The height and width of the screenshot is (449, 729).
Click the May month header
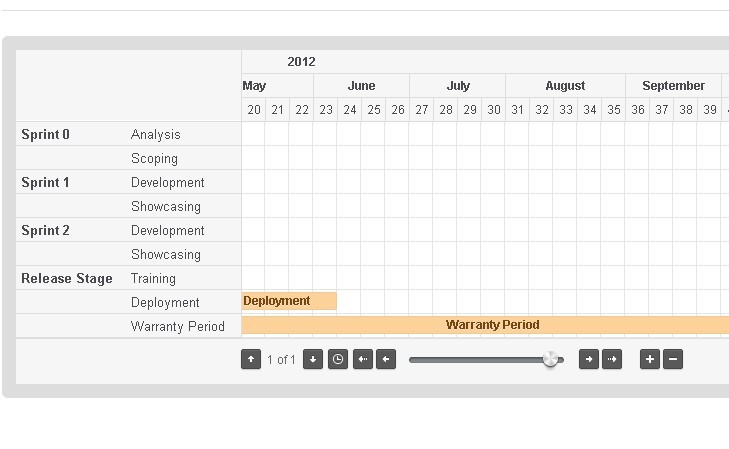click(254, 86)
